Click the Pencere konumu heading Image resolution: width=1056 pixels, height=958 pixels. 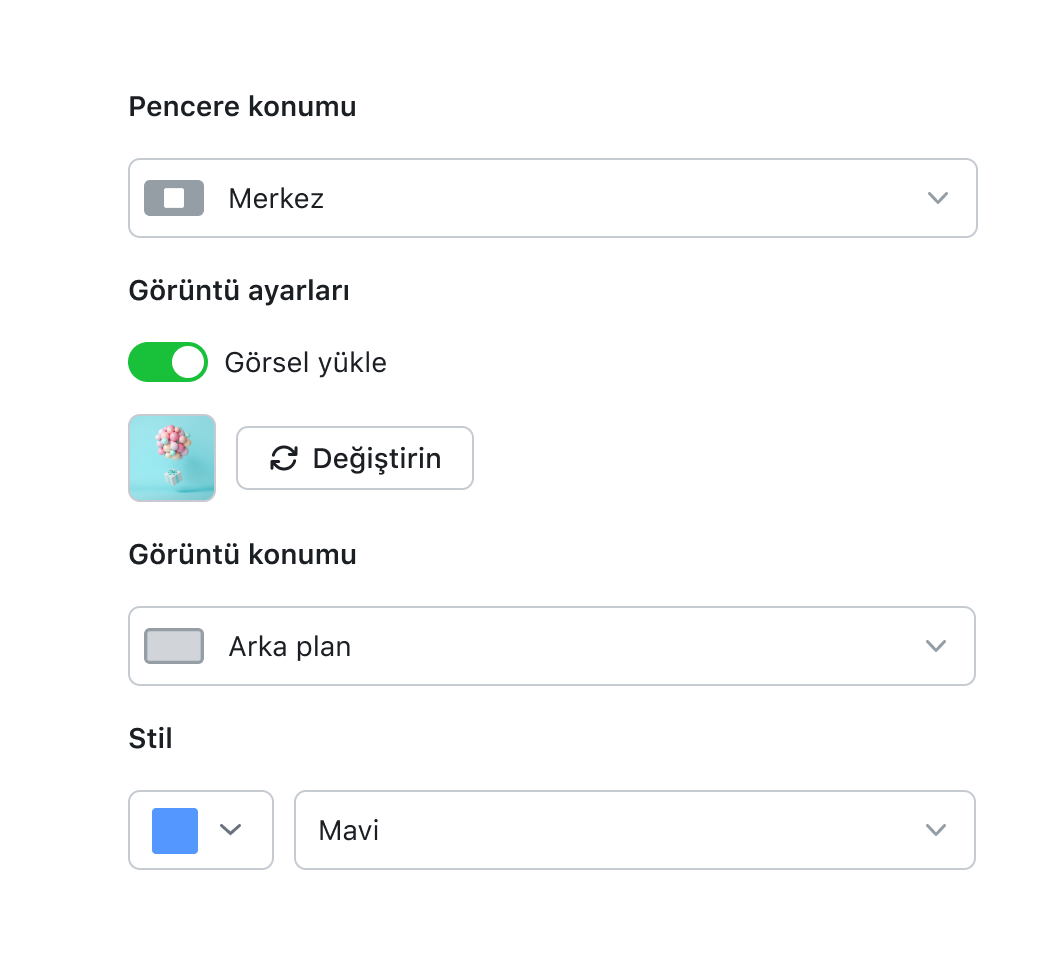(x=242, y=107)
